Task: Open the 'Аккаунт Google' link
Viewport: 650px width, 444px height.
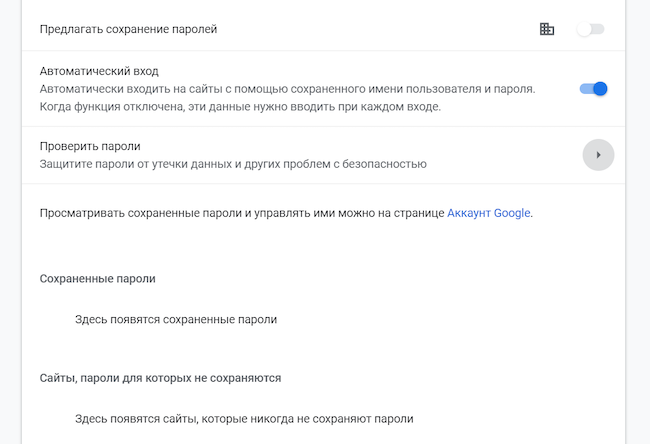Action: coord(488,213)
